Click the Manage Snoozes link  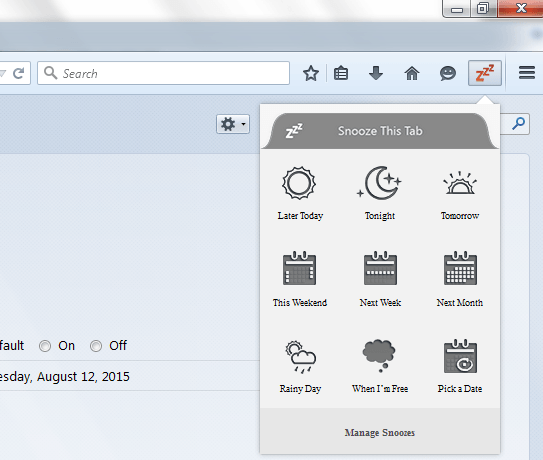click(380, 433)
